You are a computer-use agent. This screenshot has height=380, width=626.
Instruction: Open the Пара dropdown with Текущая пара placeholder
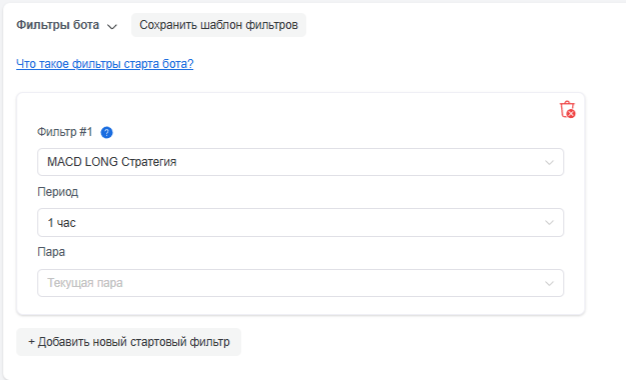300,283
